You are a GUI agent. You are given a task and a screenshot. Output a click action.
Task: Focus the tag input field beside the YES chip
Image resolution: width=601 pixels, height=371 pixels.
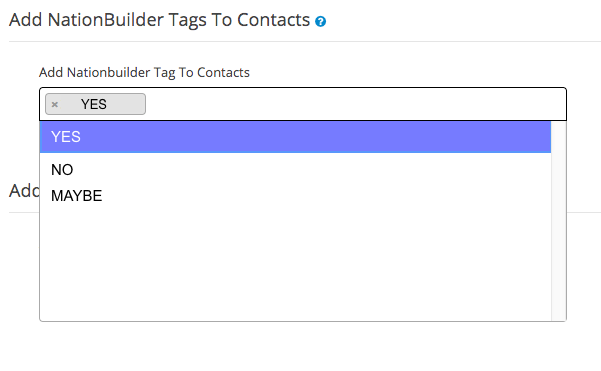click(x=355, y=104)
